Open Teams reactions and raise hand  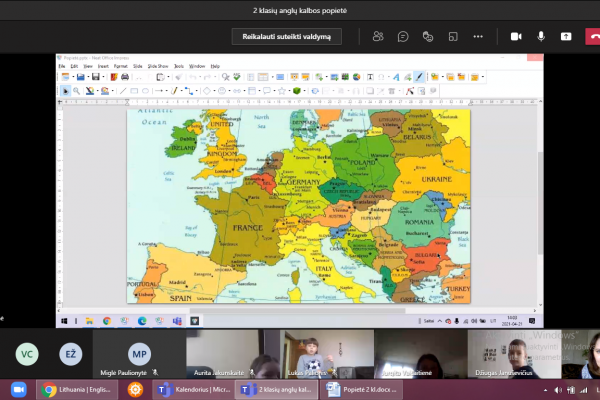point(428,37)
